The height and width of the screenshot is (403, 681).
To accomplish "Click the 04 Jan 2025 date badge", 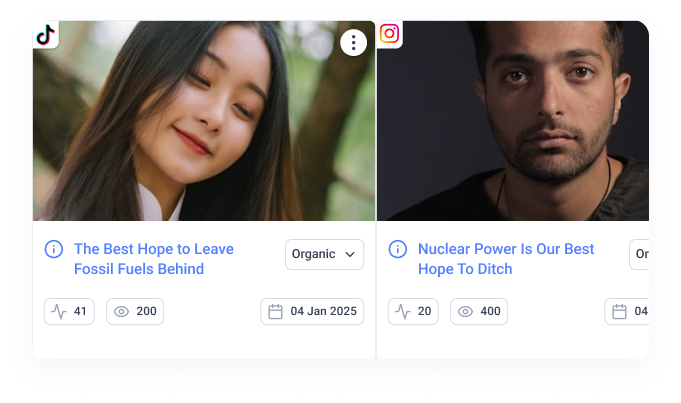I will pos(312,311).
